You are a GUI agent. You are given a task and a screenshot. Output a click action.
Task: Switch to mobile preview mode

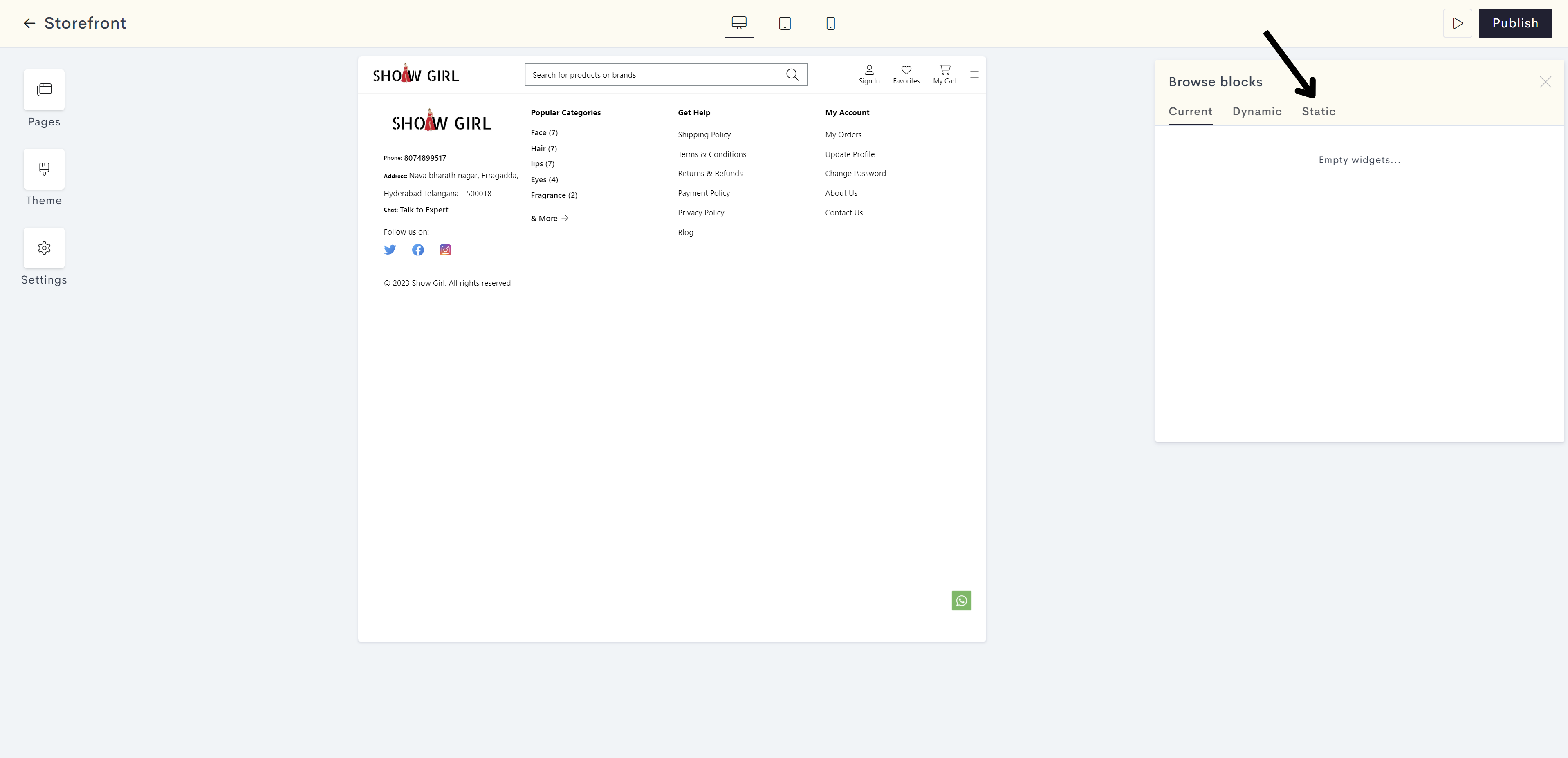point(830,23)
